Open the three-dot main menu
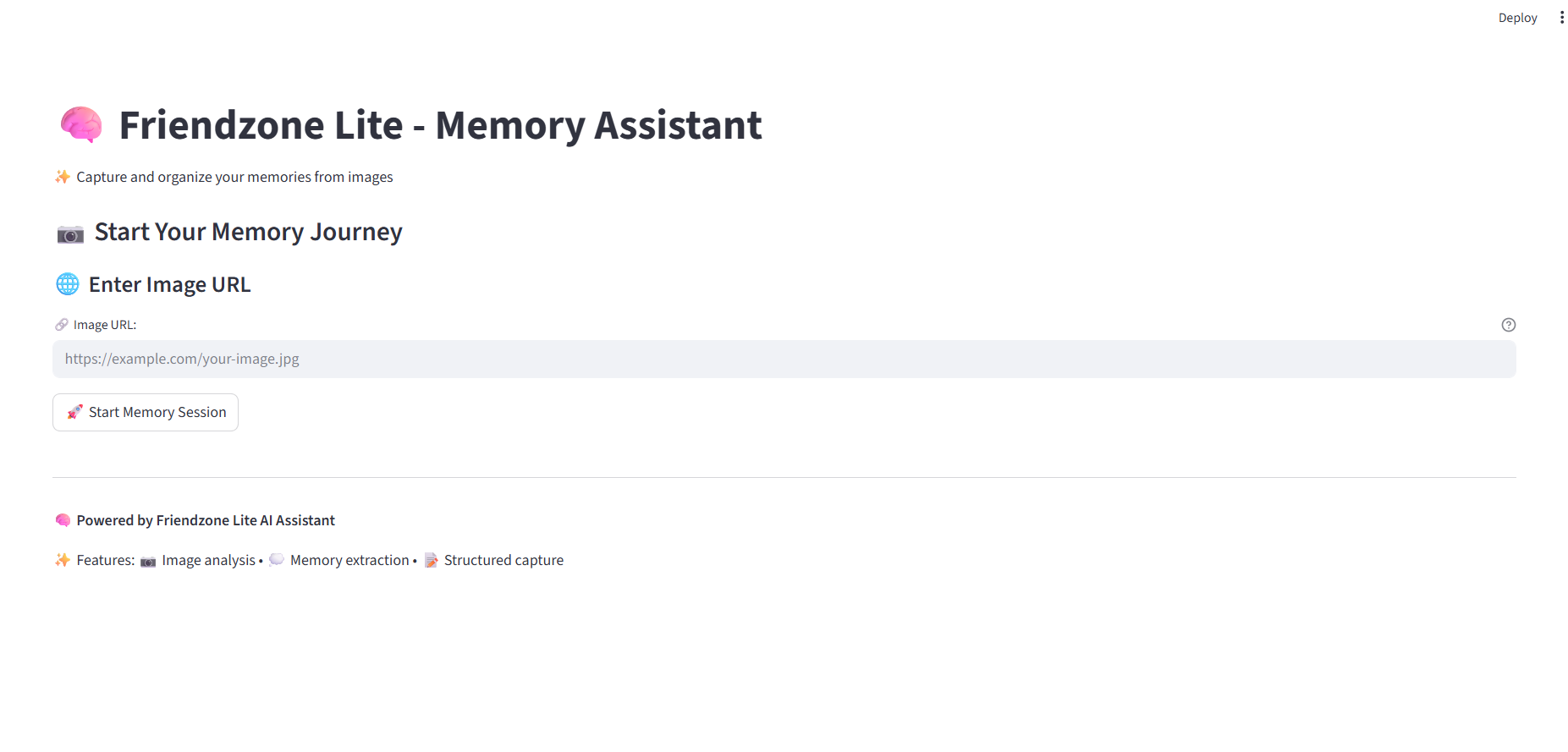The image size is (1568, 752). tap(1561, 18)
